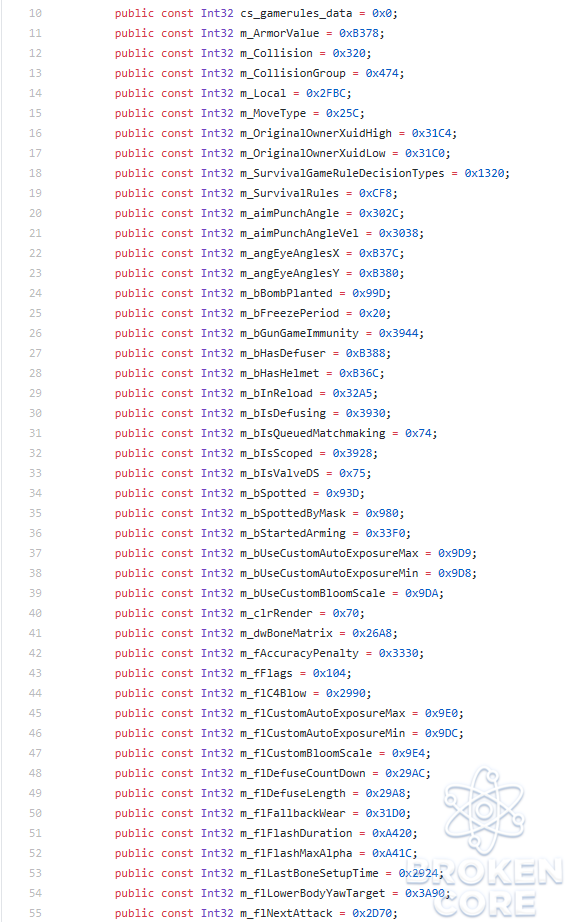Click m_aimPunchAngleVel identifier

pyautogui.click(x=299, y=233)
